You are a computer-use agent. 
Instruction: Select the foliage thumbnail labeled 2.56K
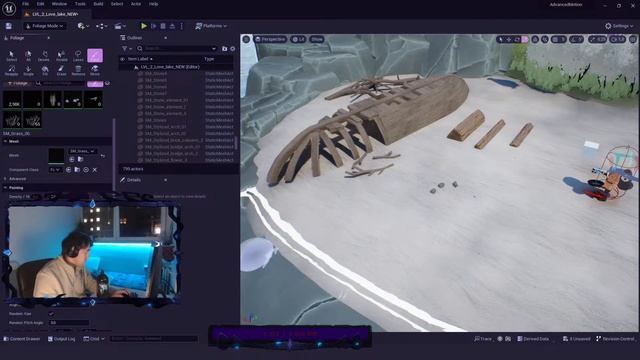(12, 99)
